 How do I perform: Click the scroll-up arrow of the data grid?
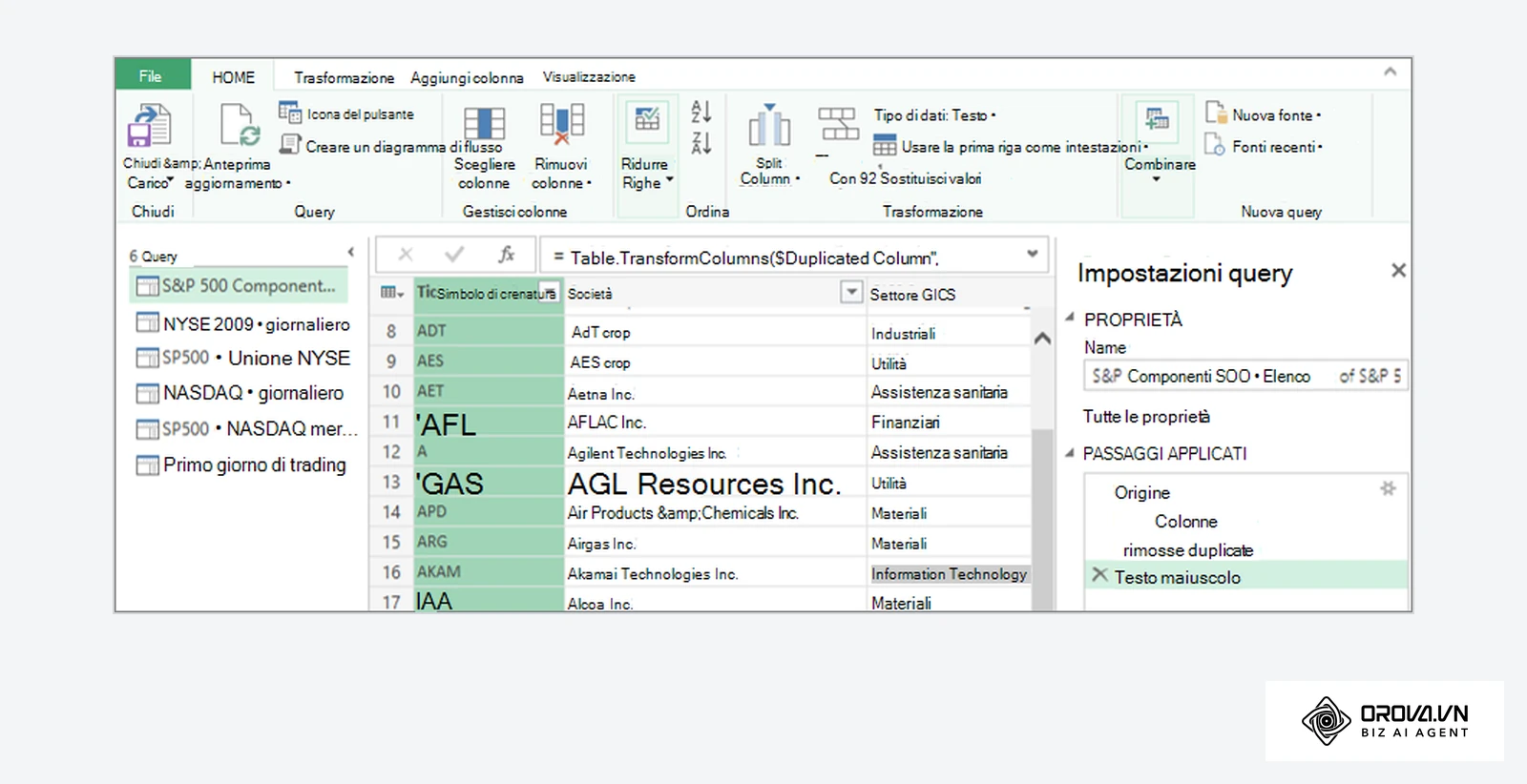(1042, 338)
